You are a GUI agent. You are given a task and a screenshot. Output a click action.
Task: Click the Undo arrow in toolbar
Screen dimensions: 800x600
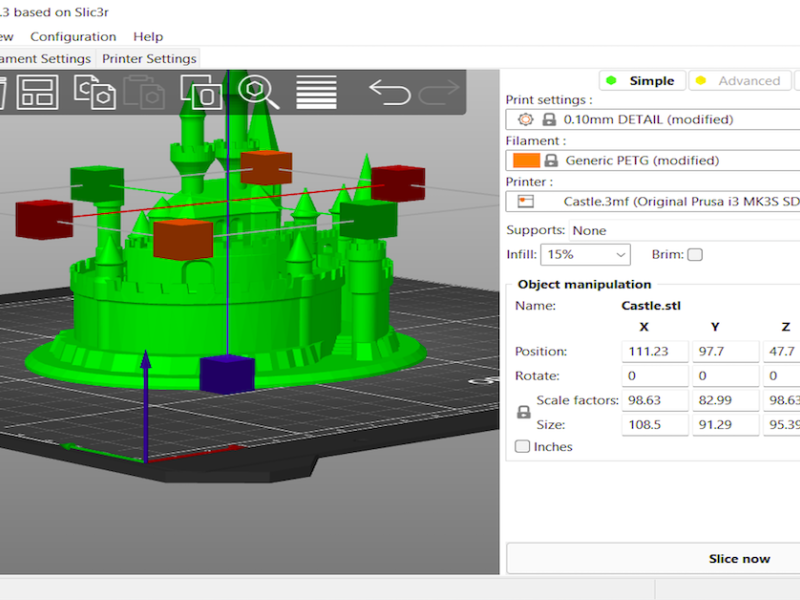tap(389, 93)
